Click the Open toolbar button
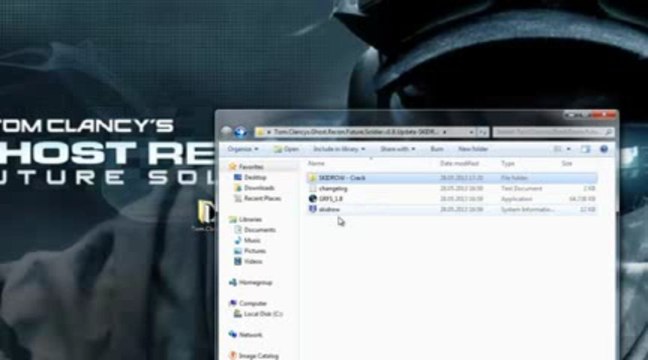Image resolution: width=648 pixels, height=360 pixels. 286,149
